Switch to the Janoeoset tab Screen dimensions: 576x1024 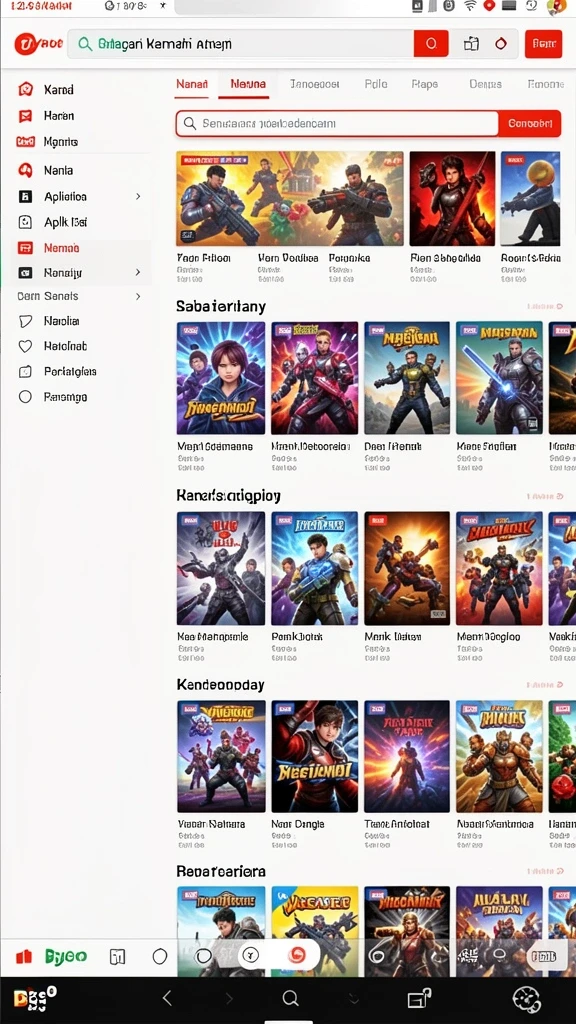(315, 84)
